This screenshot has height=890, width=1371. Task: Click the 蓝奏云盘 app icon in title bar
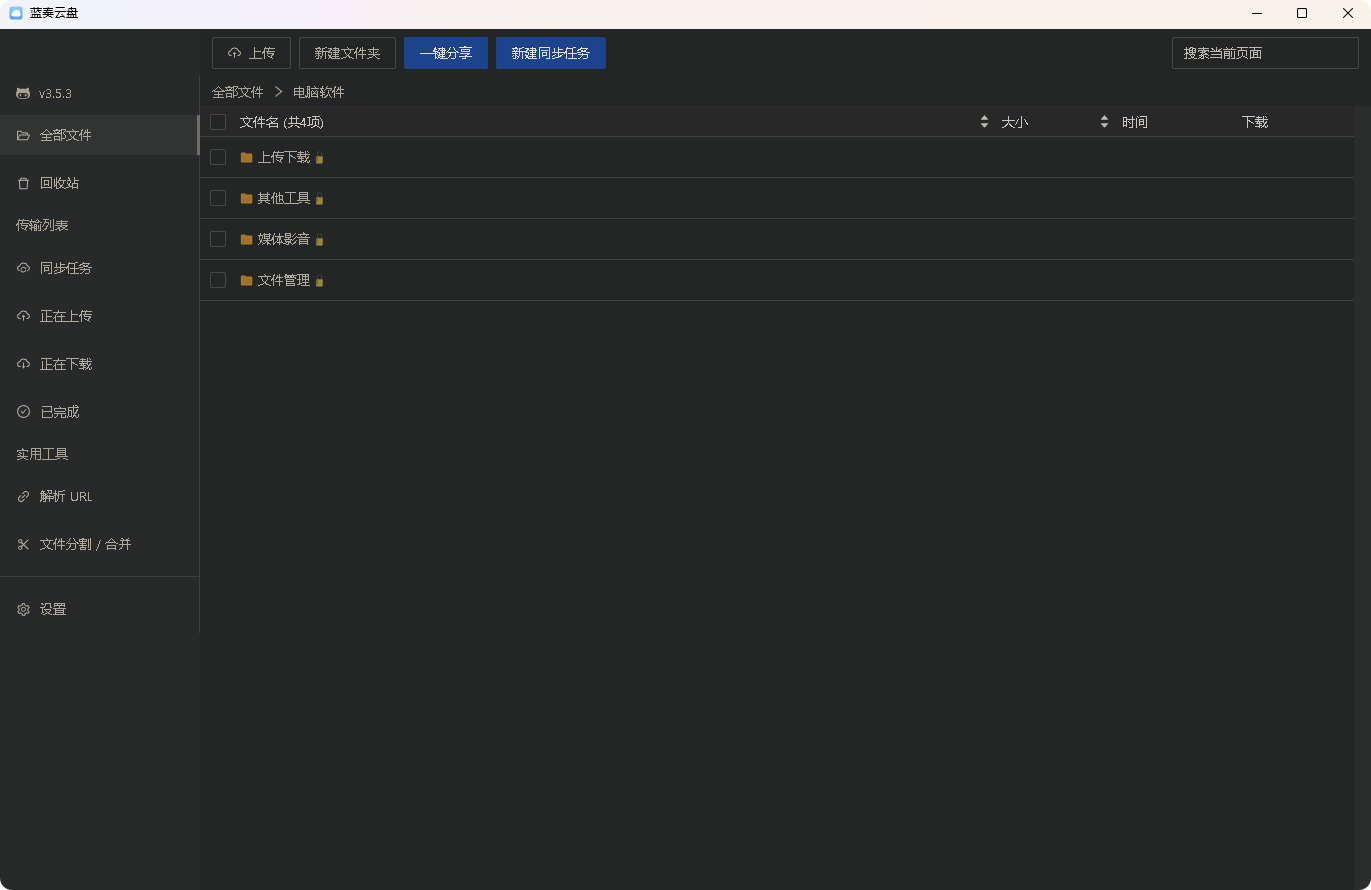[x=16, y=13]
